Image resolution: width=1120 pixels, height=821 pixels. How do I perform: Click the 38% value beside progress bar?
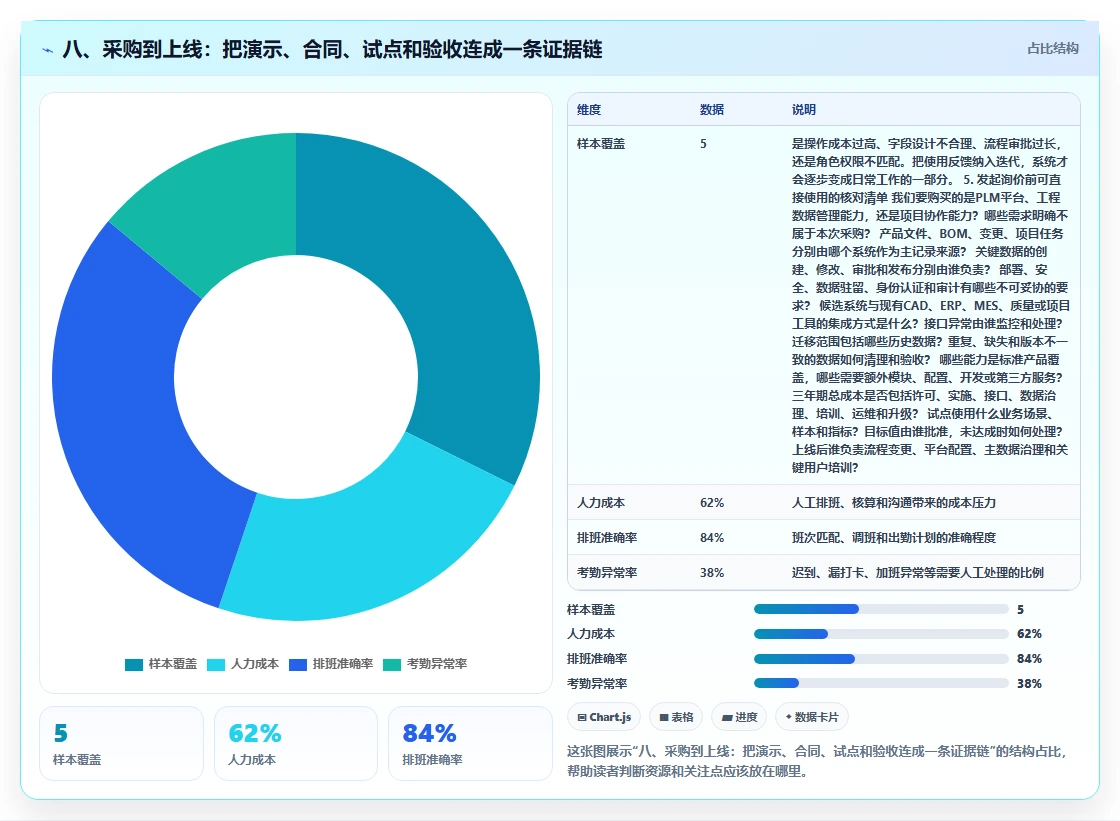[x=1029, y=683]
